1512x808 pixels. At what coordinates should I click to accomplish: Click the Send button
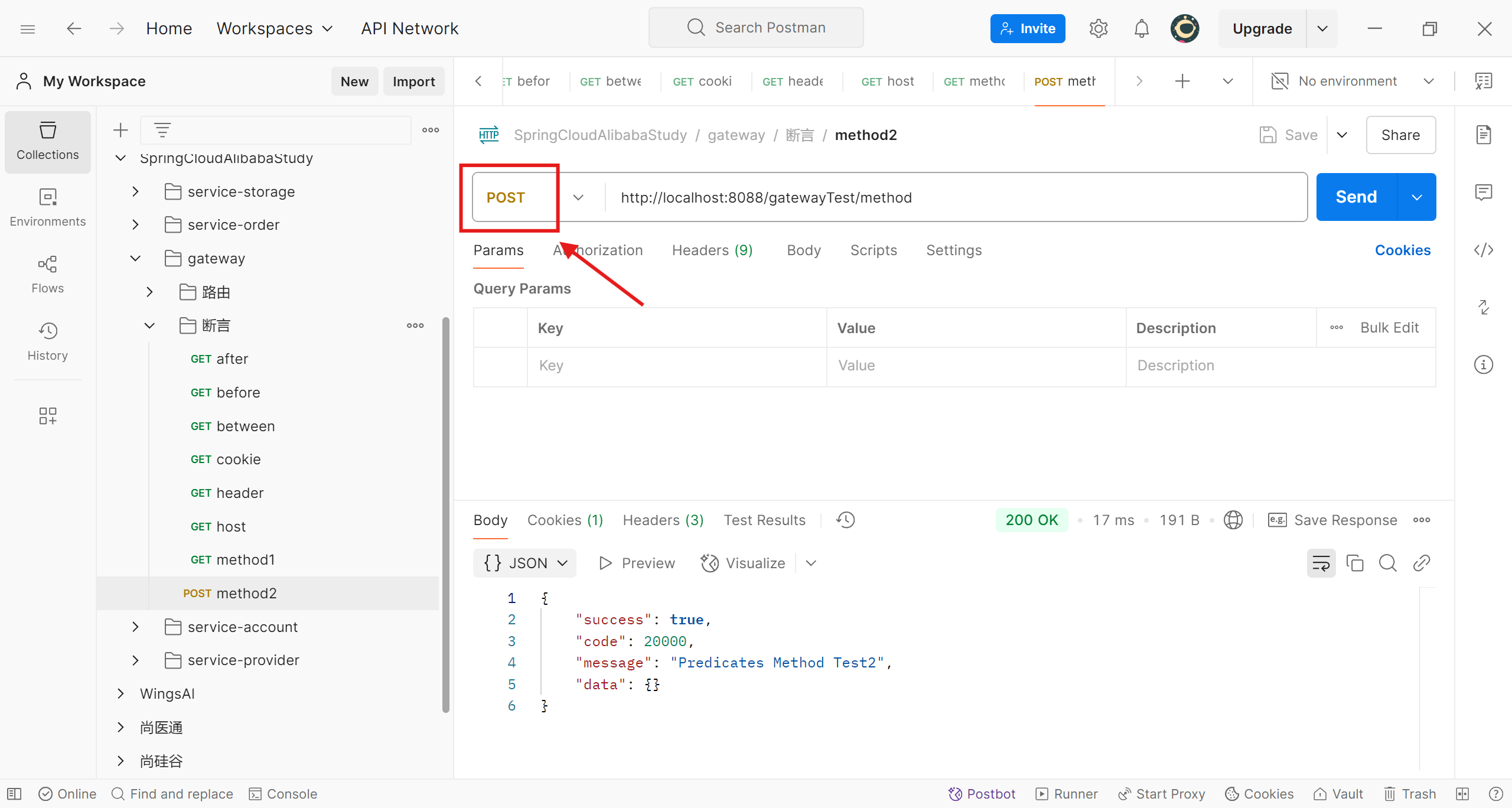[1356, 197]
